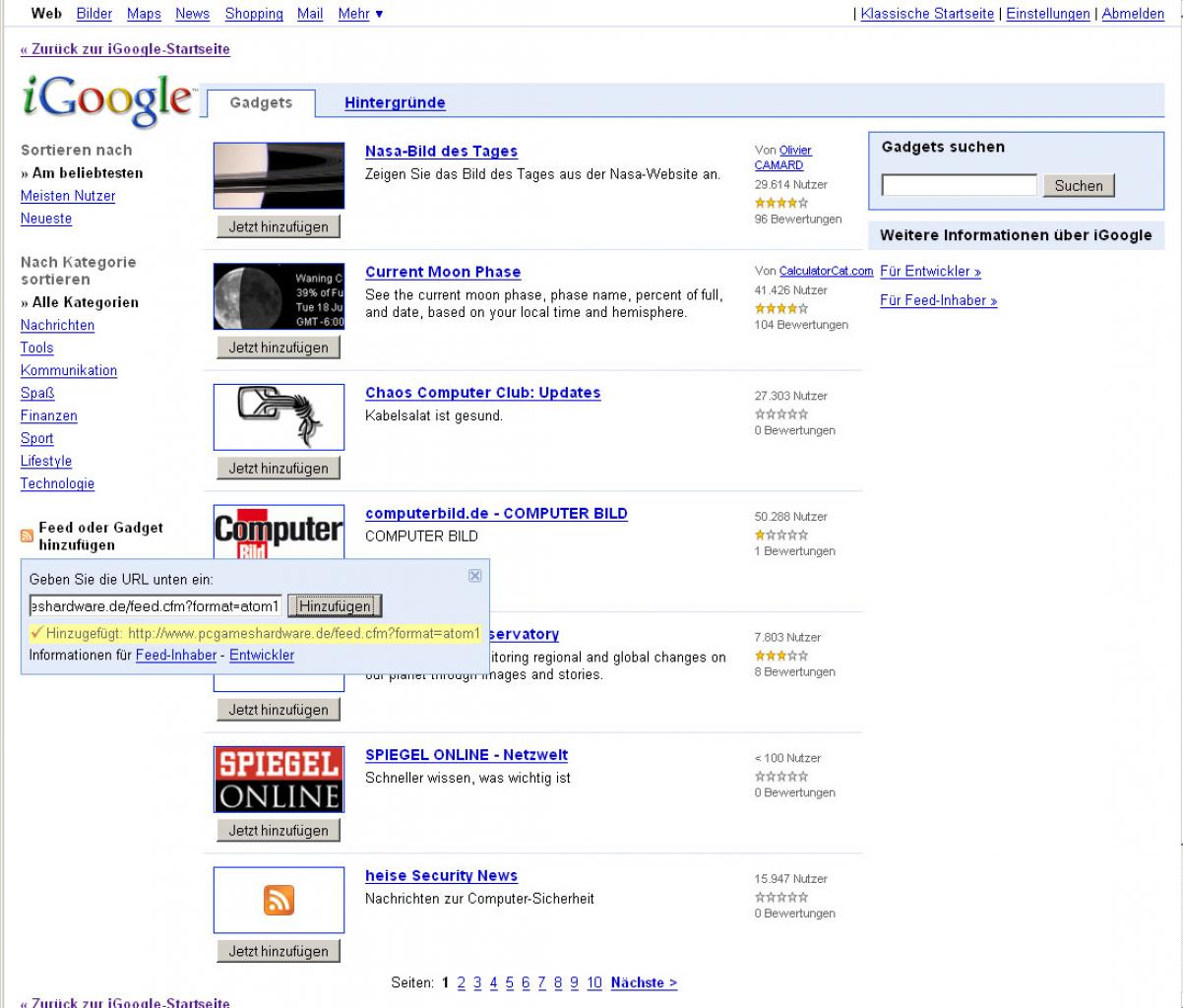Add SPIEGEL ONLINE Netzwelt with Jetzt hinzufügen
Viewport: 1183px width, 1008px height.
279,831
